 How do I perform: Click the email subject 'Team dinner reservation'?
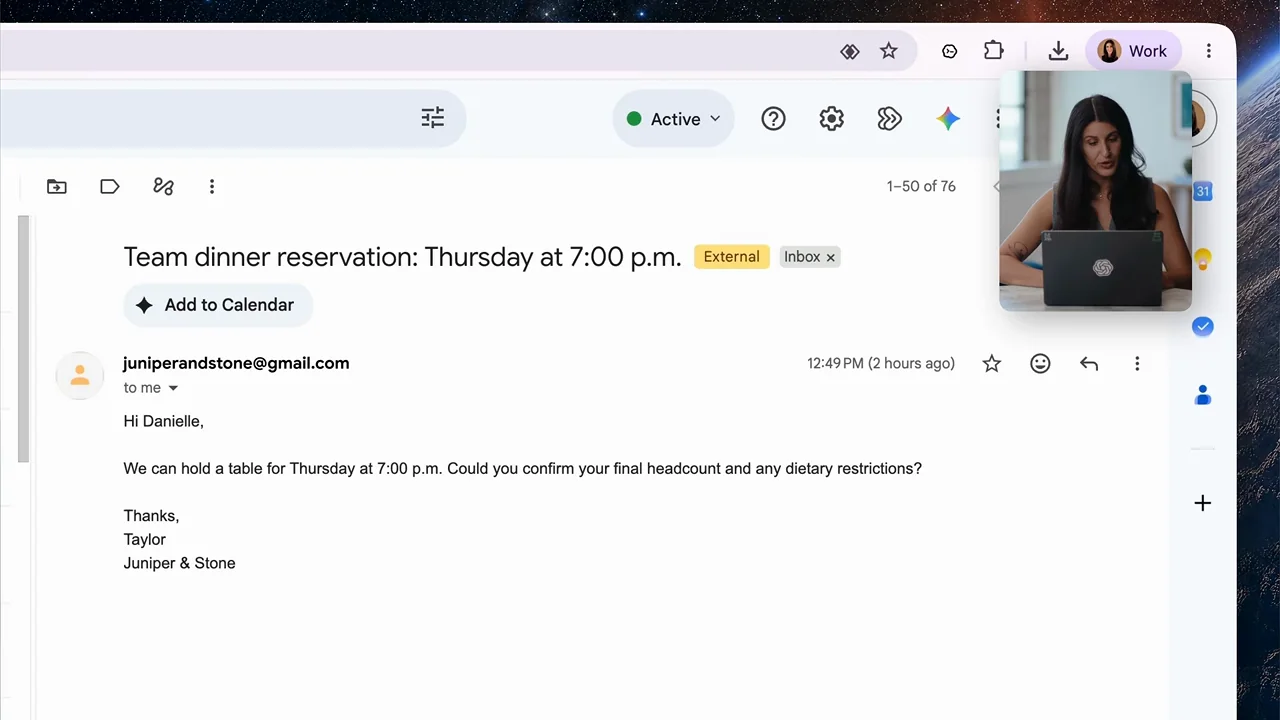[x=402, y=257]
